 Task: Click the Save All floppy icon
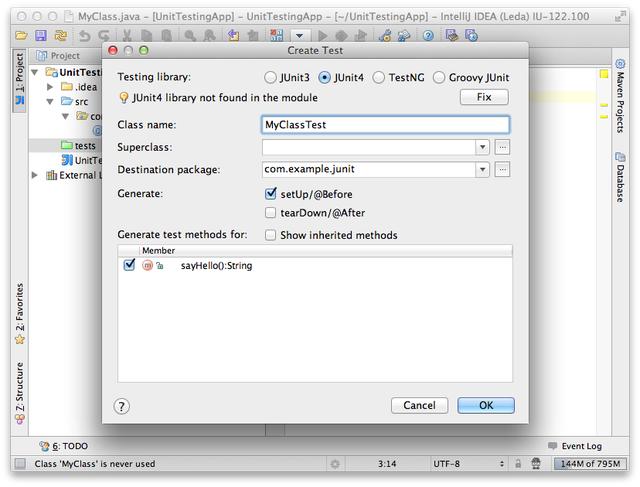(40, 36)
